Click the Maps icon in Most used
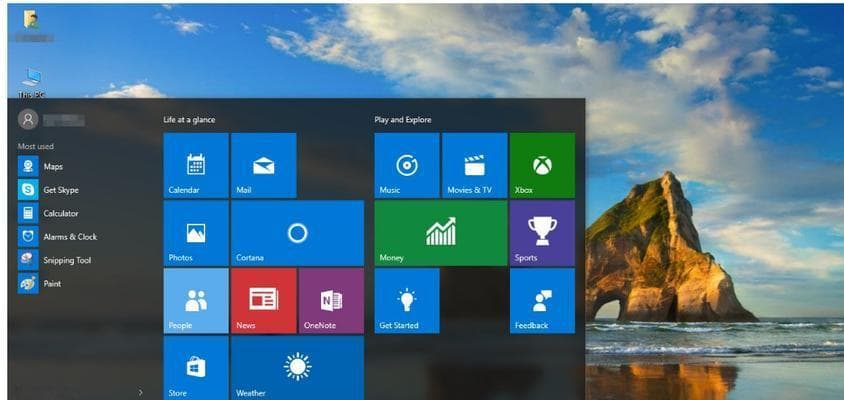Image resolution: width=844 pixels, height=400 pixels. tap(28, 166)
